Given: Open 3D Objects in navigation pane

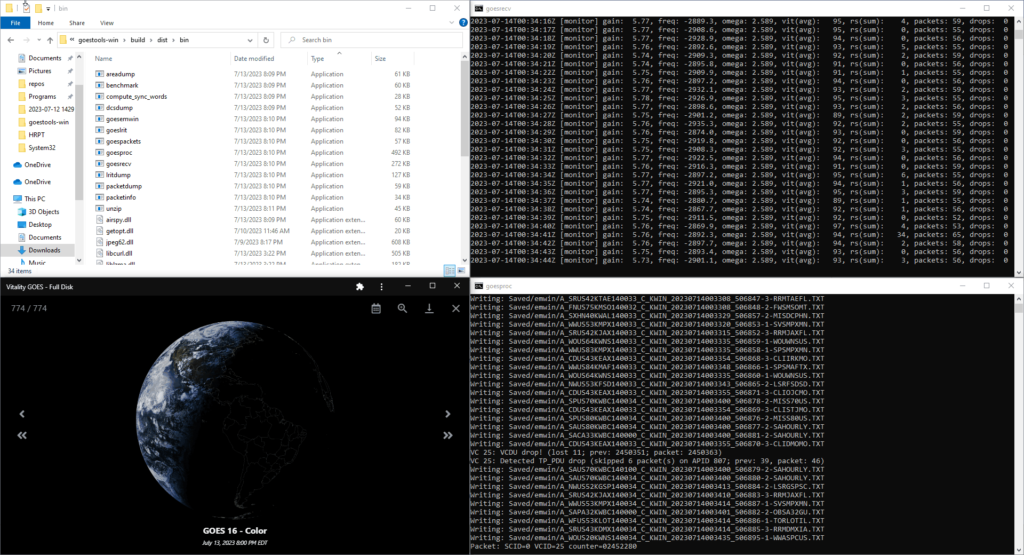Looking at the screenshot, I should (43, 212).
